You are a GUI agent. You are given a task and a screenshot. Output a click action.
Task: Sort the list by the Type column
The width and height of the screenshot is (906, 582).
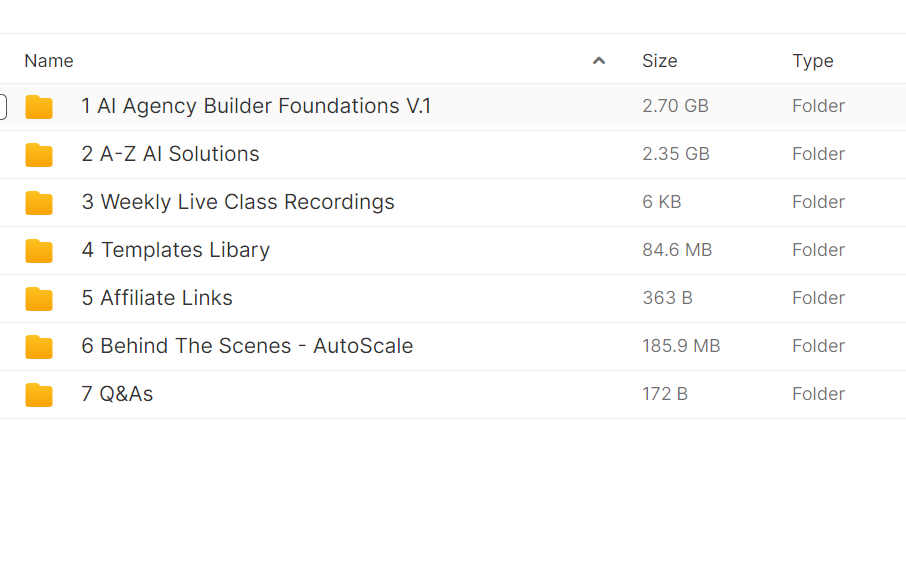812,61
